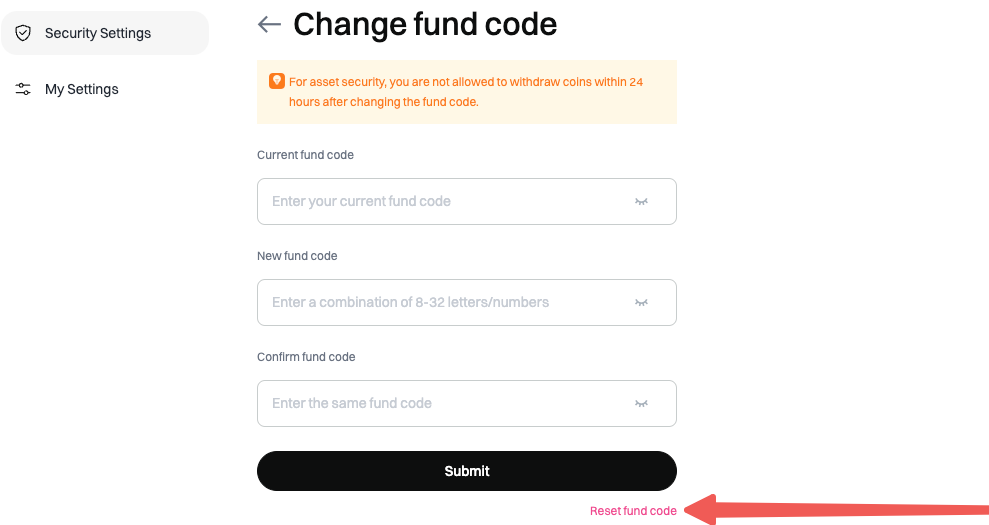
Task: Click the 'Current fund code' field label
Action: (305, 155)
